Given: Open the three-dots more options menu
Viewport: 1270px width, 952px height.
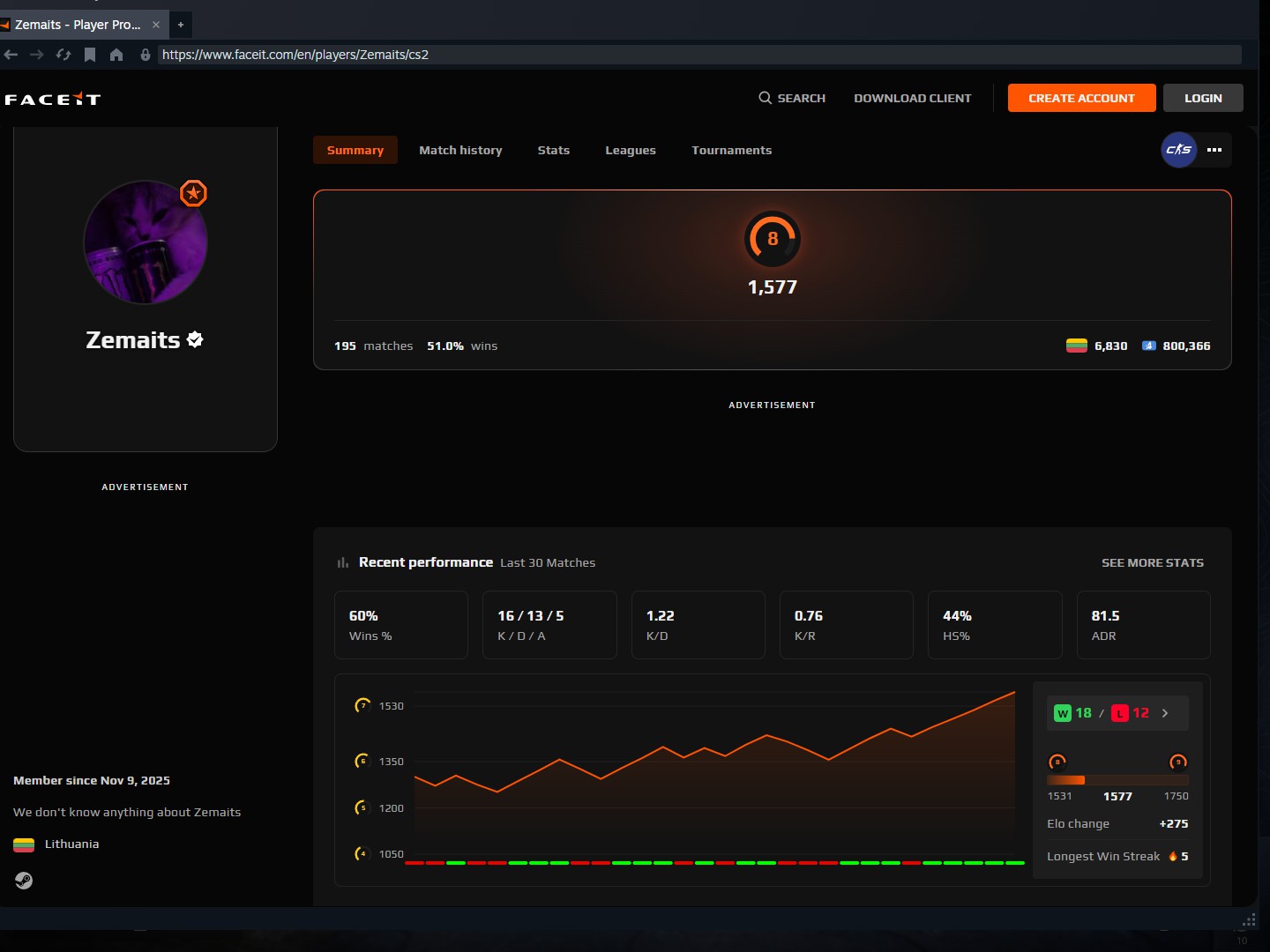Looking at the screenshot, I should 1214,150.
